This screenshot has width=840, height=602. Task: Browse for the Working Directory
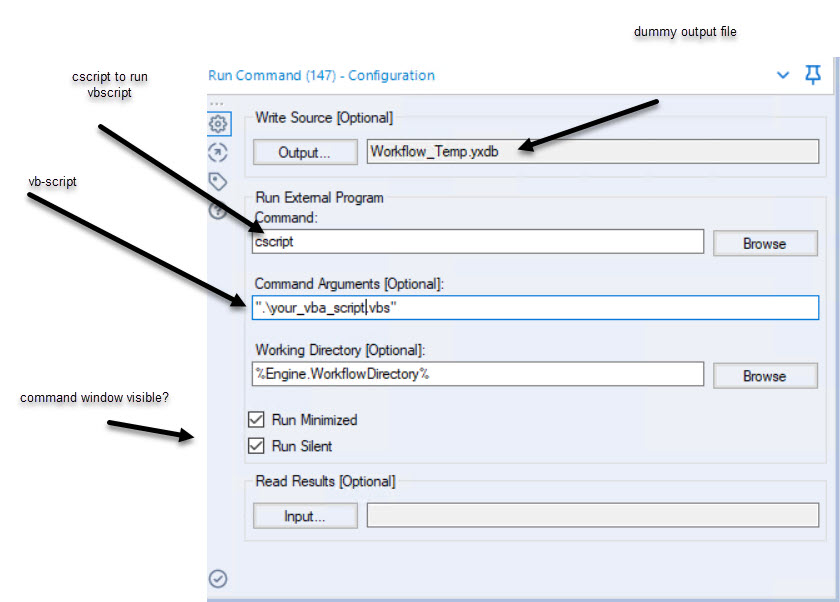click(x=765, y=376)
